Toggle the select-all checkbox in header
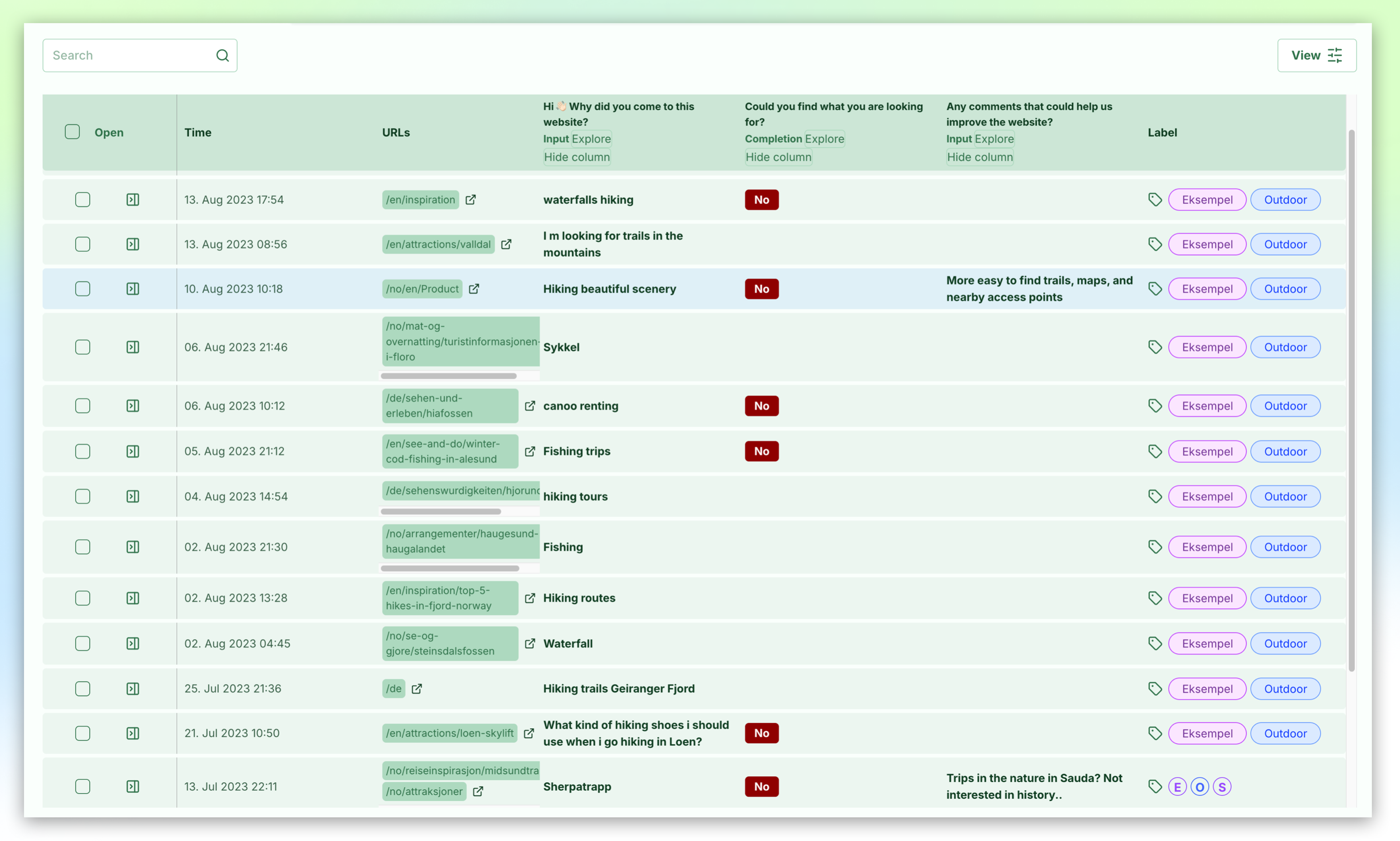This screenshot has width=1400, height=841. (73, 132)
